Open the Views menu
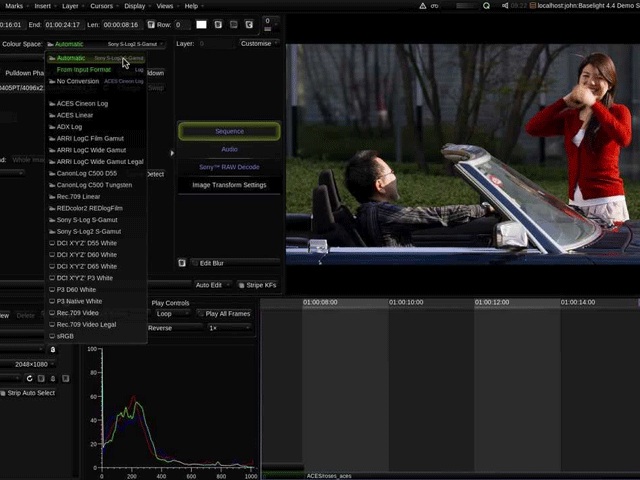 (x=164, y=6)
